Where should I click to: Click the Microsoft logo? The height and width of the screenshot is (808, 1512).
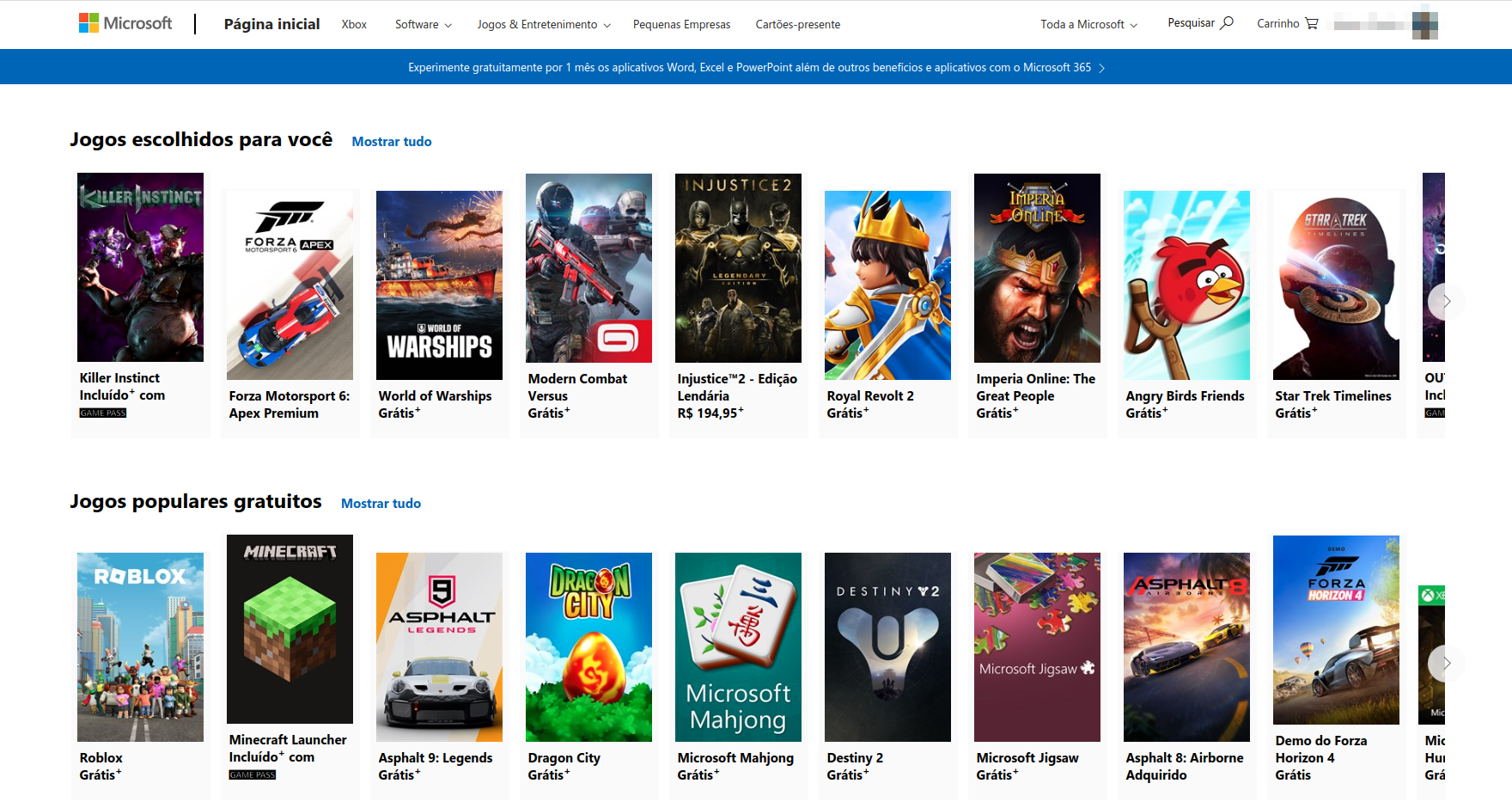(x=125, y=23)
